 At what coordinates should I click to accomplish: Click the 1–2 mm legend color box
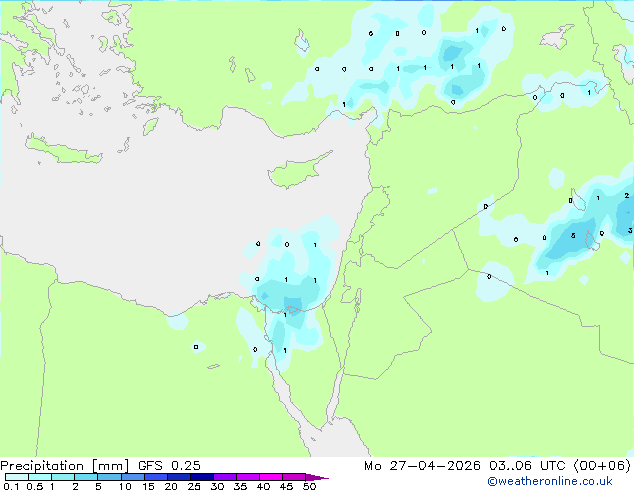(x=63, y=477)
